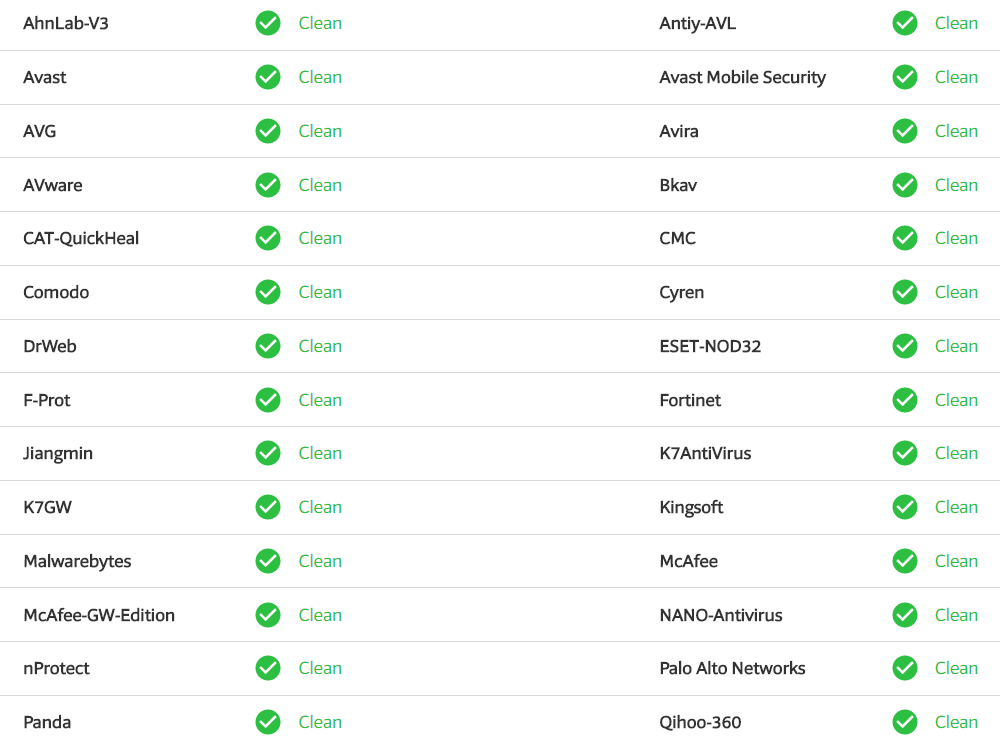Click the Clean status for McAfee

956,561
